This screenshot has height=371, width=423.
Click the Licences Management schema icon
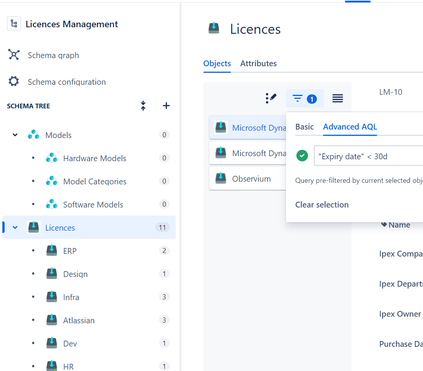tap(14, 24)
